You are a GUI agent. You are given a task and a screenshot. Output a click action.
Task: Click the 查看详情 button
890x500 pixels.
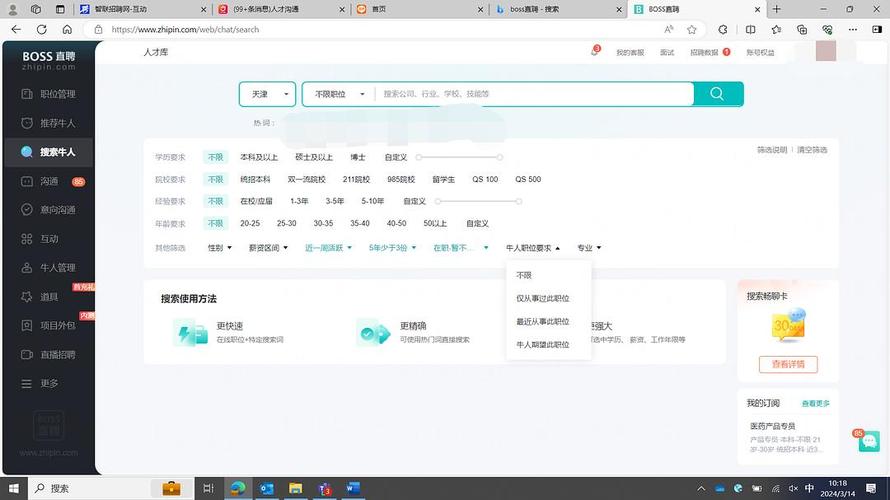(x=788, y=364)
